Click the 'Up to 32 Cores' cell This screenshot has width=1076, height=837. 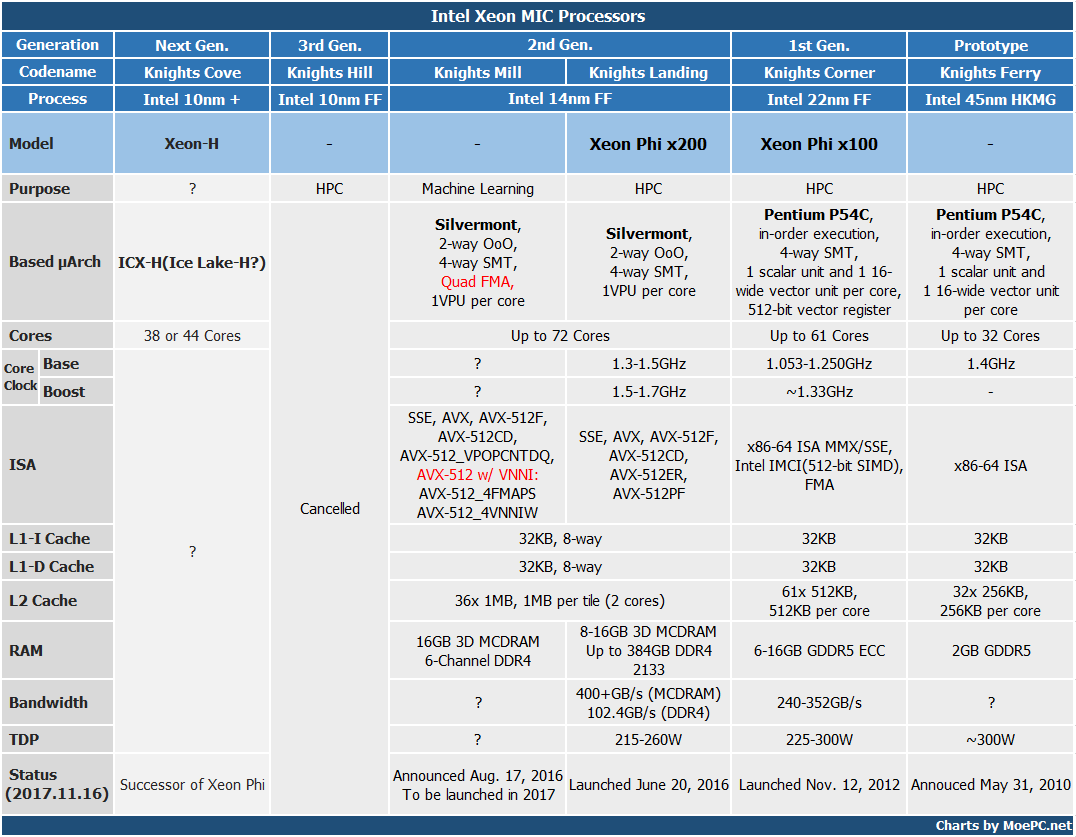point(990,335)
